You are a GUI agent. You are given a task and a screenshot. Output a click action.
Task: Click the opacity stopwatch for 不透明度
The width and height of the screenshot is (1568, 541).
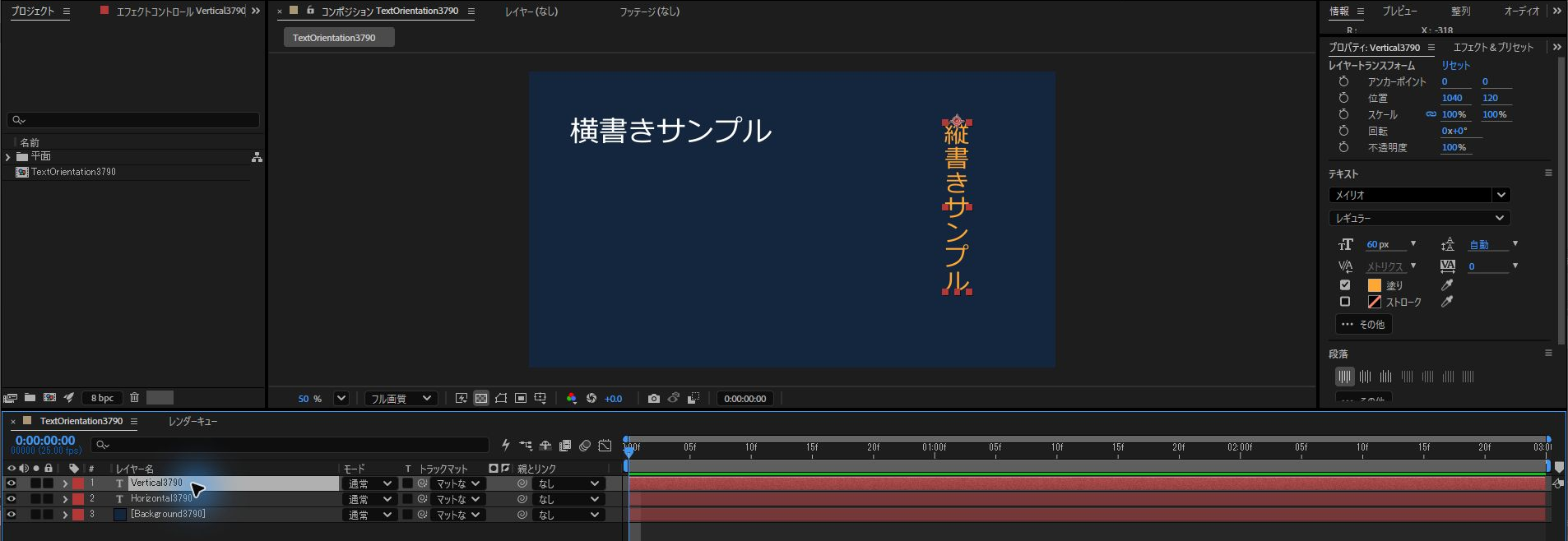pyautogui.click(x=1343, y=147)
